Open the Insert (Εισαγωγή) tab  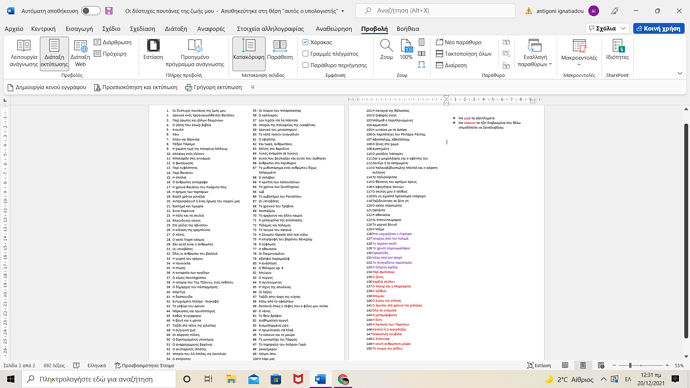pos(79,29)
